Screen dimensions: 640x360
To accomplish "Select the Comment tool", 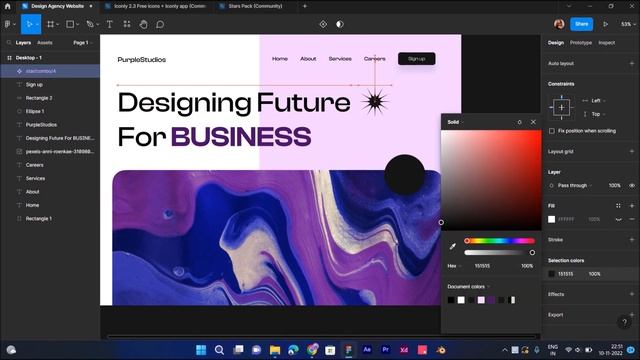I will point(160,24).
